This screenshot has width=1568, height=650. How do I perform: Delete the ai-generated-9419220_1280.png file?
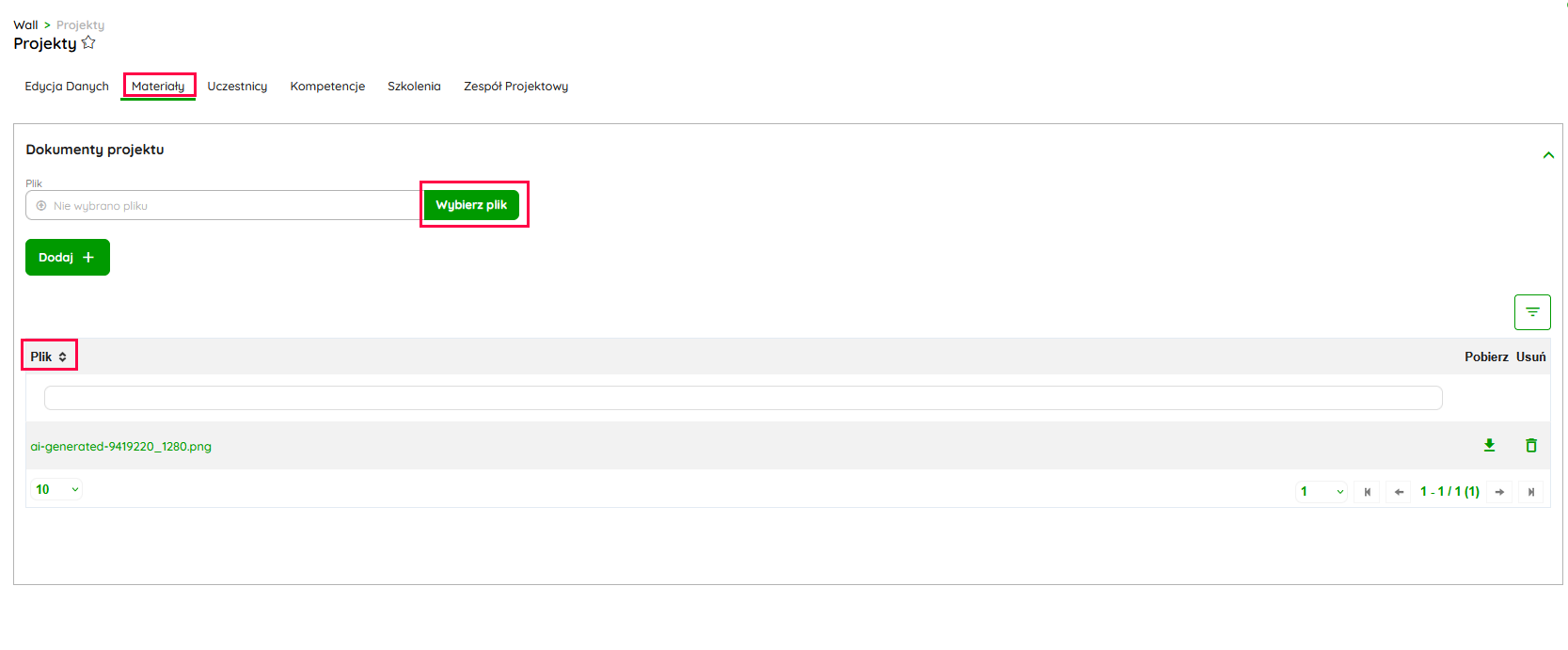(x=1530, y=446)
